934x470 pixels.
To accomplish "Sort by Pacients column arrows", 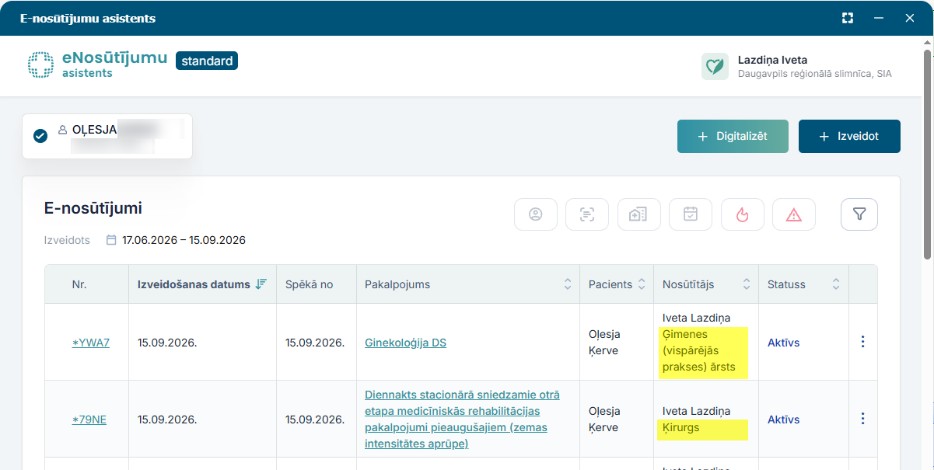I will click(642, 284).
